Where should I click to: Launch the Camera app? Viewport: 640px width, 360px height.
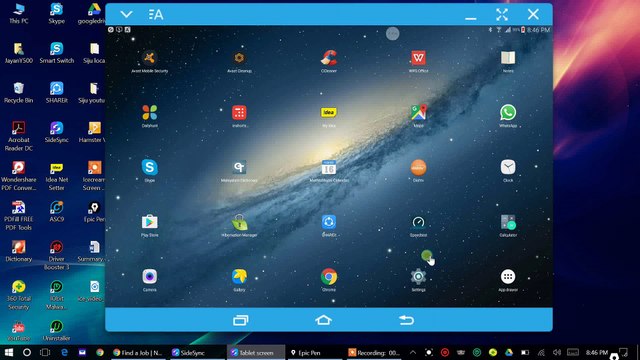pos(149,277)
